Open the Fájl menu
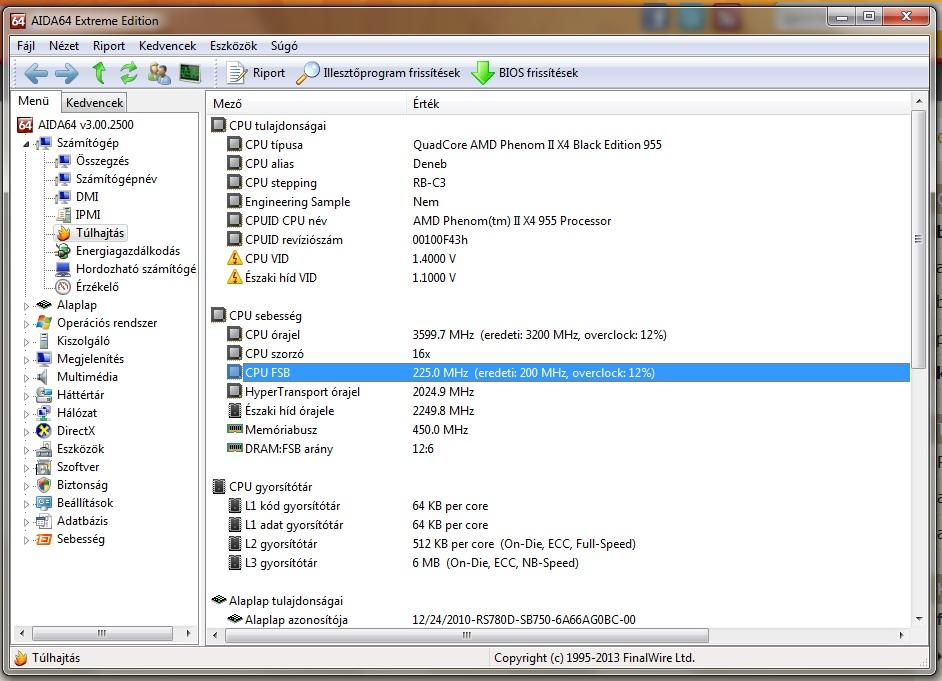This screenshot has height=681, width=942. (x=26, y=46)
